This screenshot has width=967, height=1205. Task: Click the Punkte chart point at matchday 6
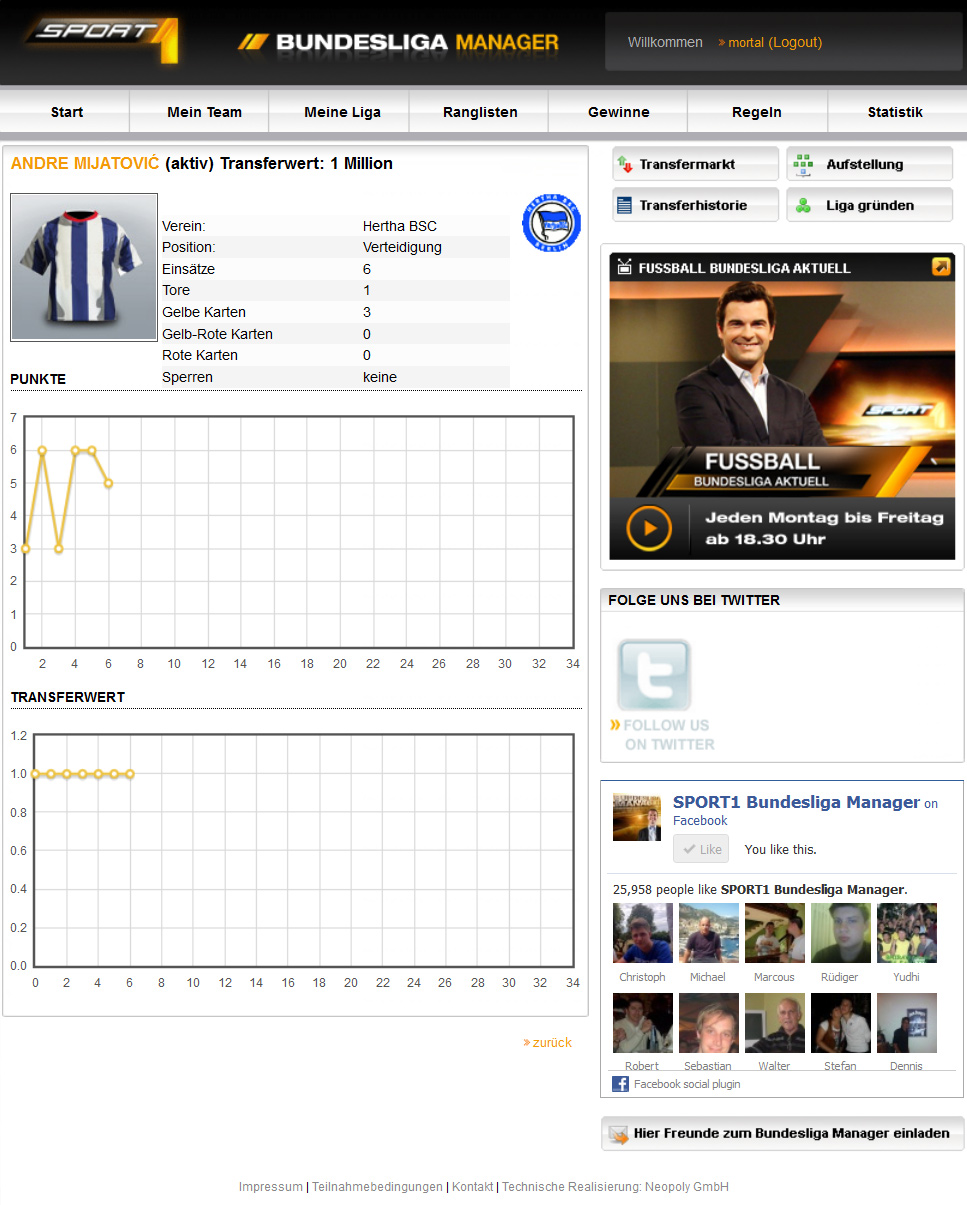(x=108, y=483)
